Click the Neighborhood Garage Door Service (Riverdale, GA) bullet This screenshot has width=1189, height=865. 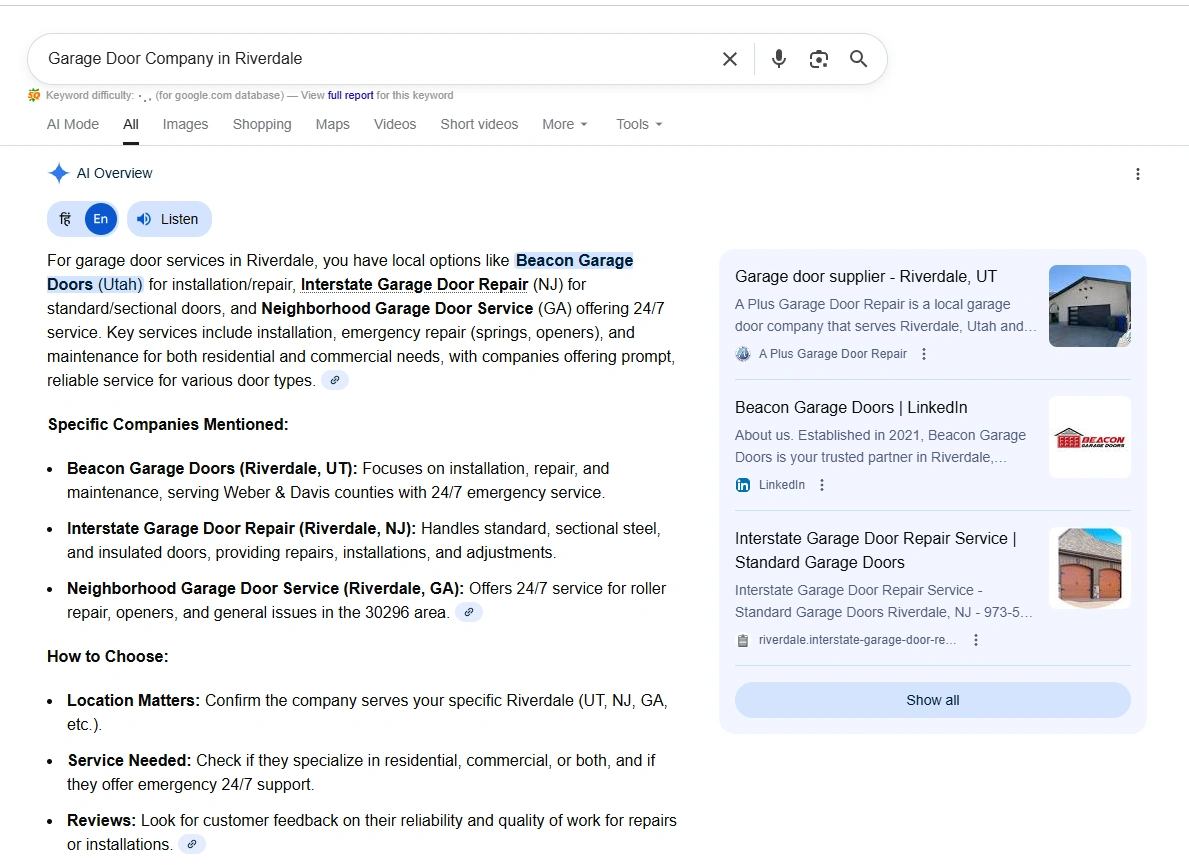click(366, 600)
